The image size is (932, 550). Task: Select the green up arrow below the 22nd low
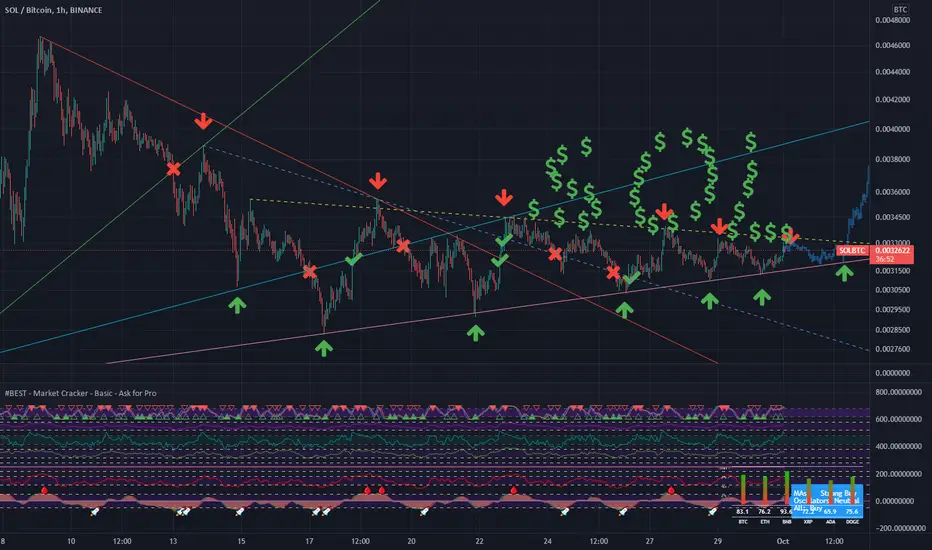(x=475, y=333)
